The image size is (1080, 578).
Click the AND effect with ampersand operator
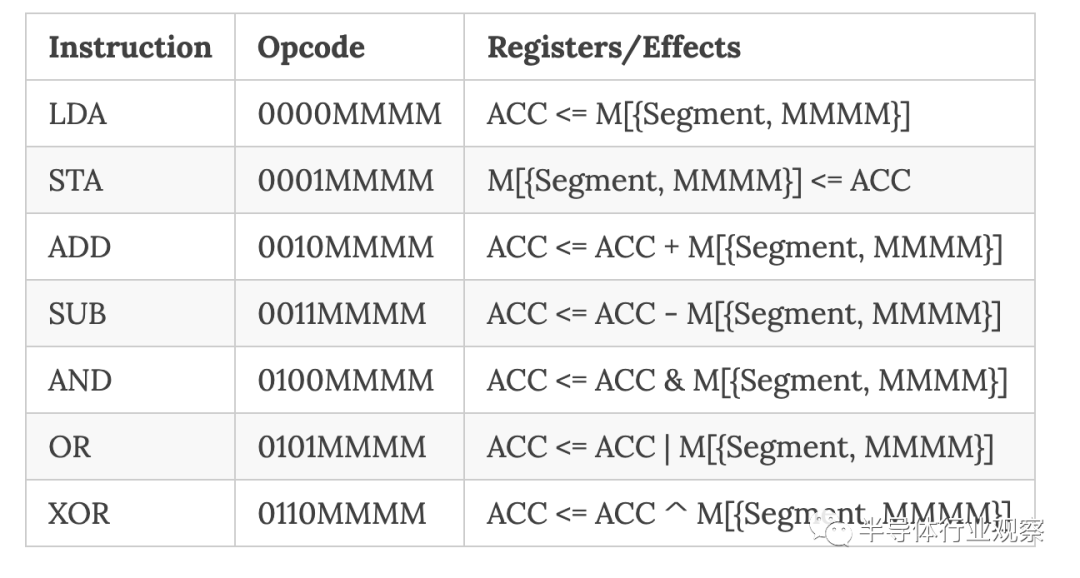746,380
